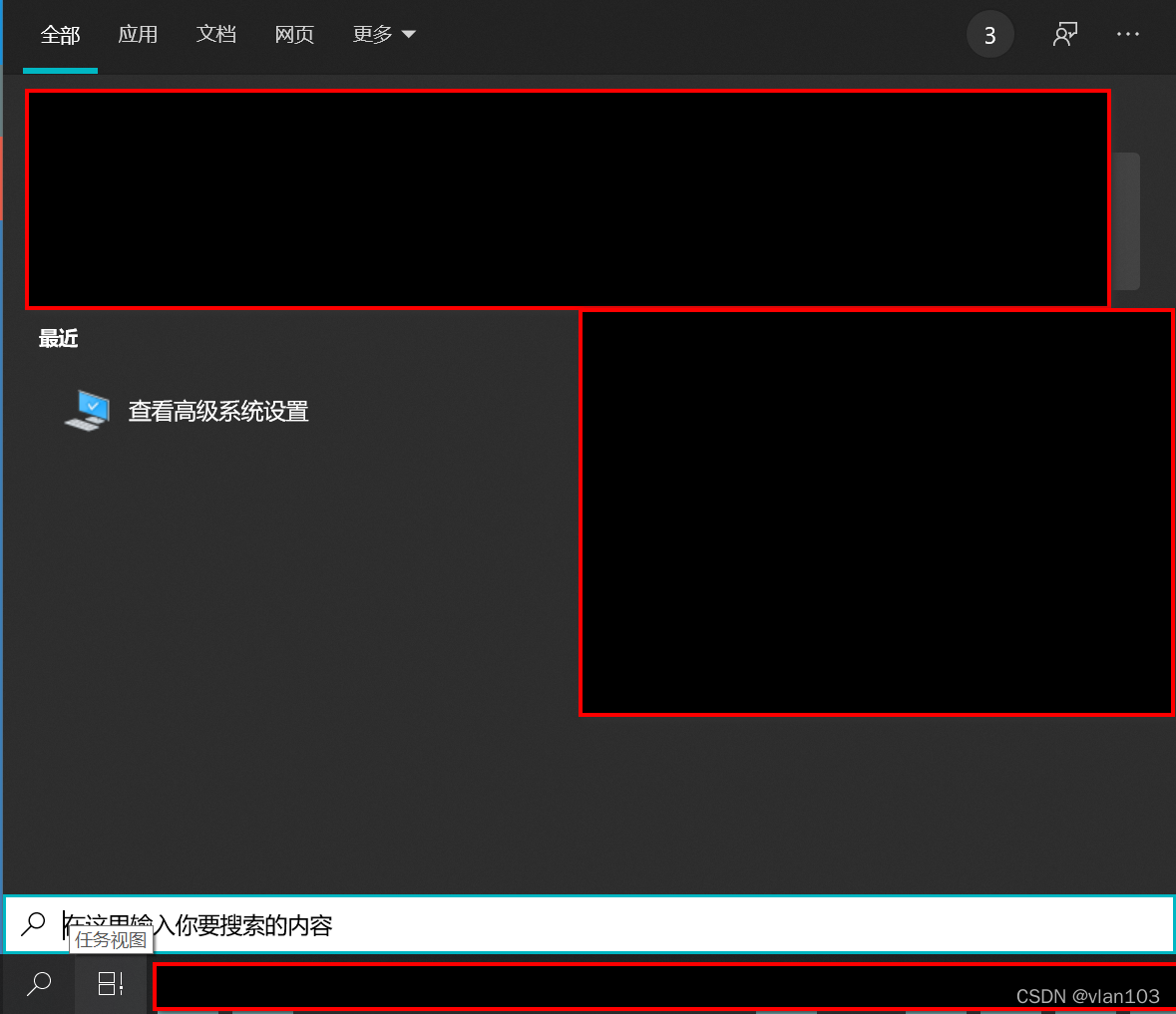
Task: Expand the 更多 dropdown
Action: click(x=383, y=33)
